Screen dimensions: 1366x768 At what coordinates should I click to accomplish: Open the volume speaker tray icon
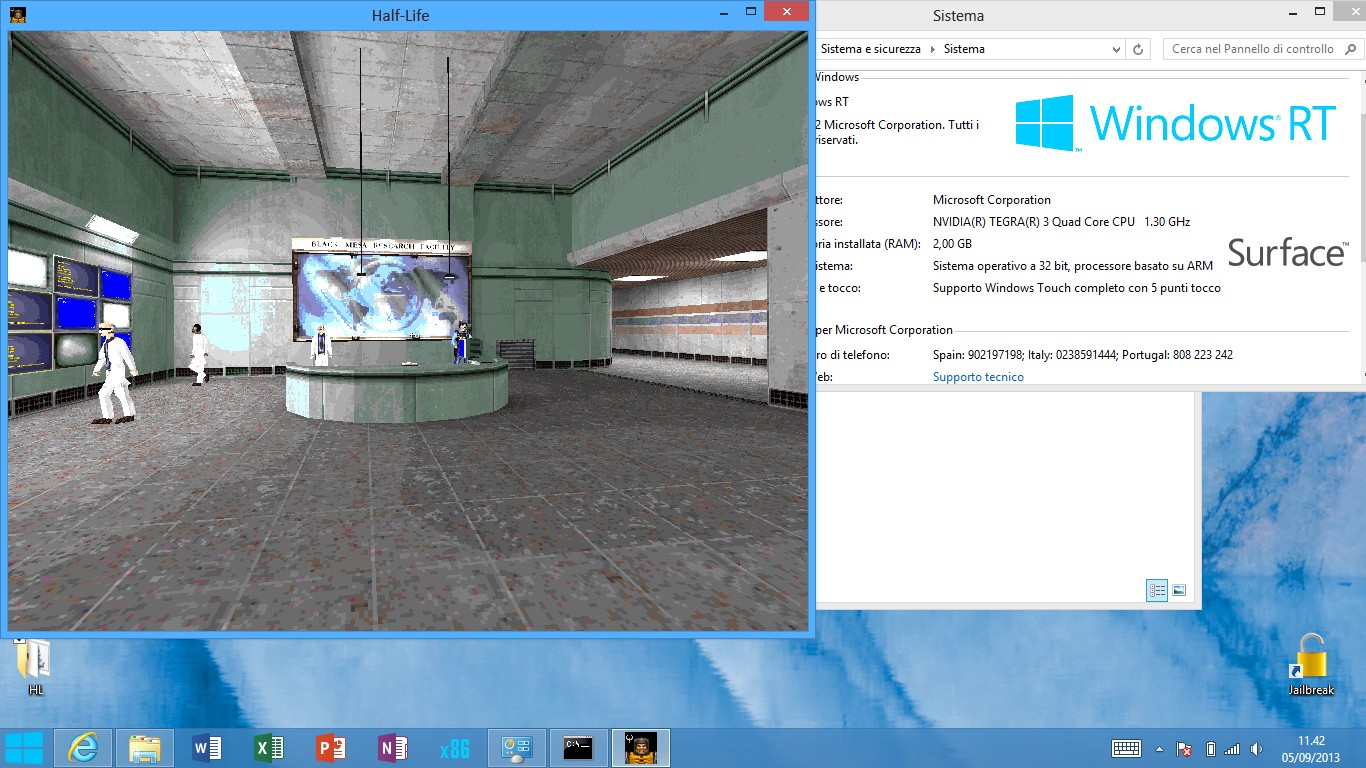(x=1255, y=749)
